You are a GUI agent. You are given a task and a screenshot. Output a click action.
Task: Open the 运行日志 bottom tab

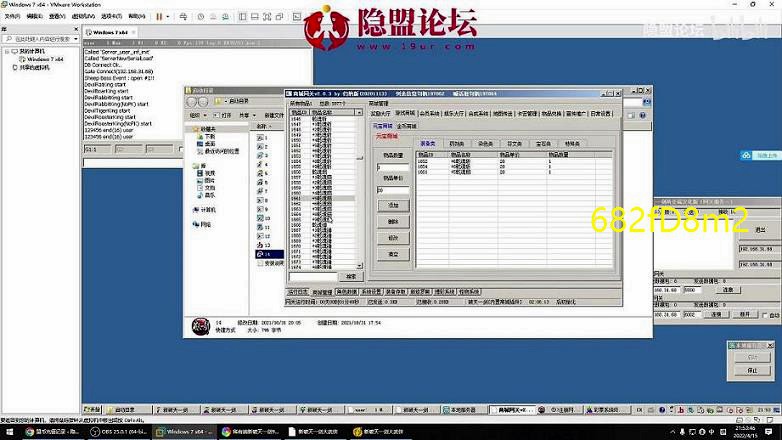298,292
